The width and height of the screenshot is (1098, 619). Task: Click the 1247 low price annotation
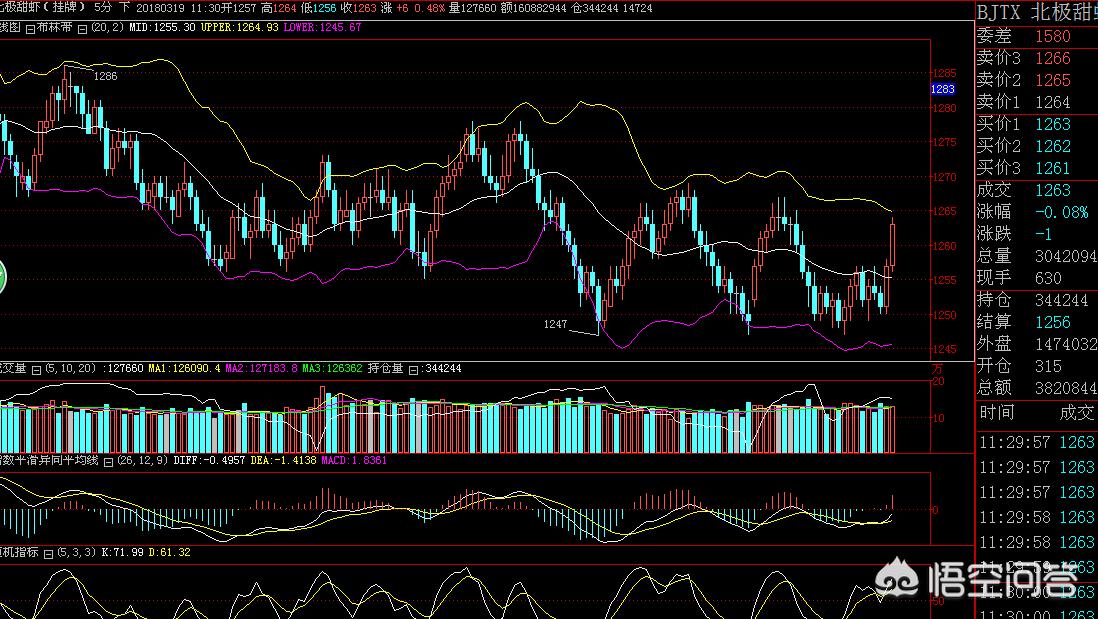pyautogui.click(x=555, y=324)
